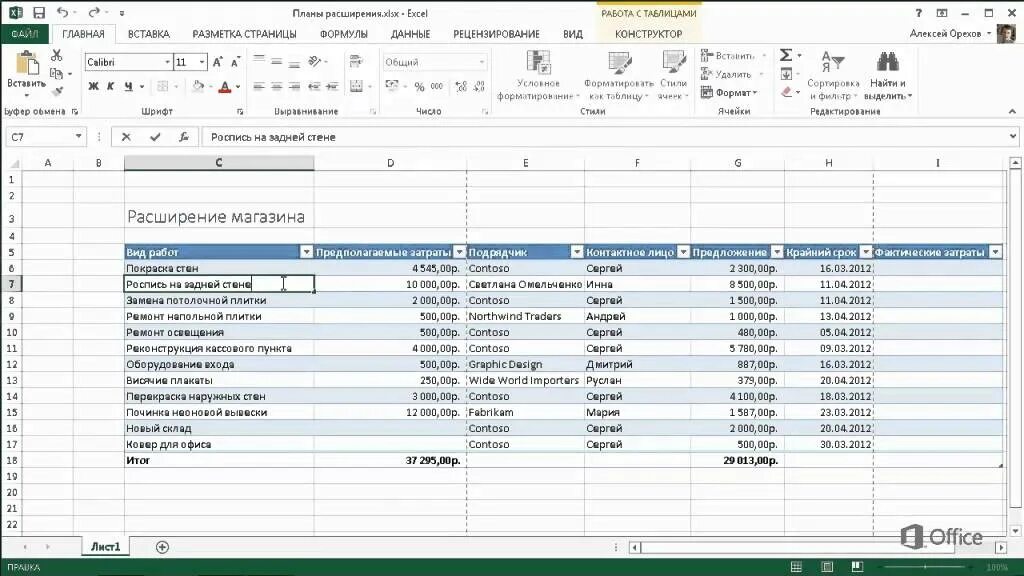Click the Clear eraser icon
This screenshot has width=1024, height=576.
[786, 92]
